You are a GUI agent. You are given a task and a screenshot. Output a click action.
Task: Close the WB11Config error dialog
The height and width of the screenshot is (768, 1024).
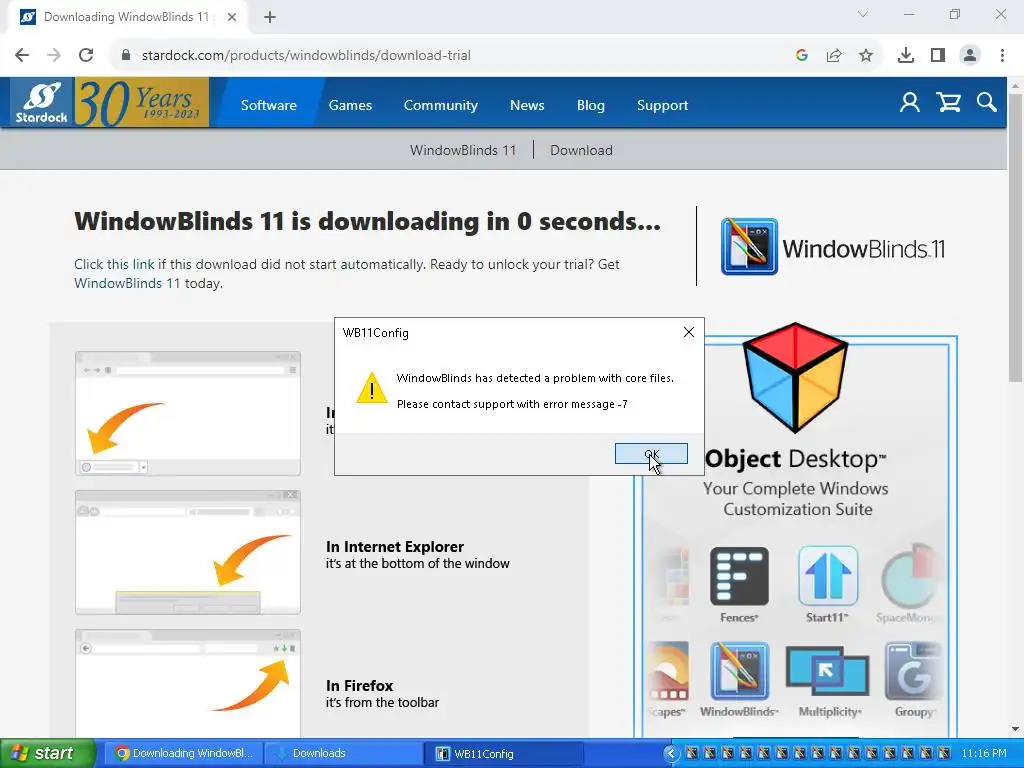688,332
